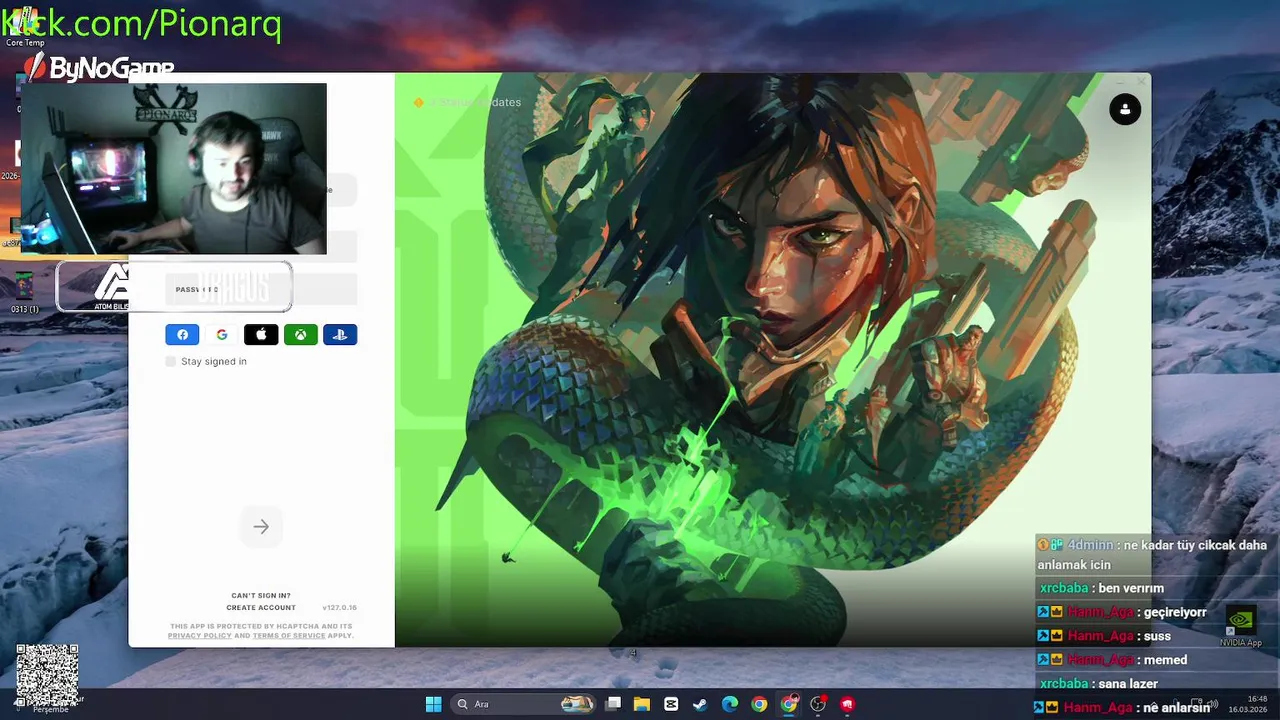Open the active Chrome window icon
Image resolution: width=1280 pixels, height=720 pixels.
coord(789,704)
